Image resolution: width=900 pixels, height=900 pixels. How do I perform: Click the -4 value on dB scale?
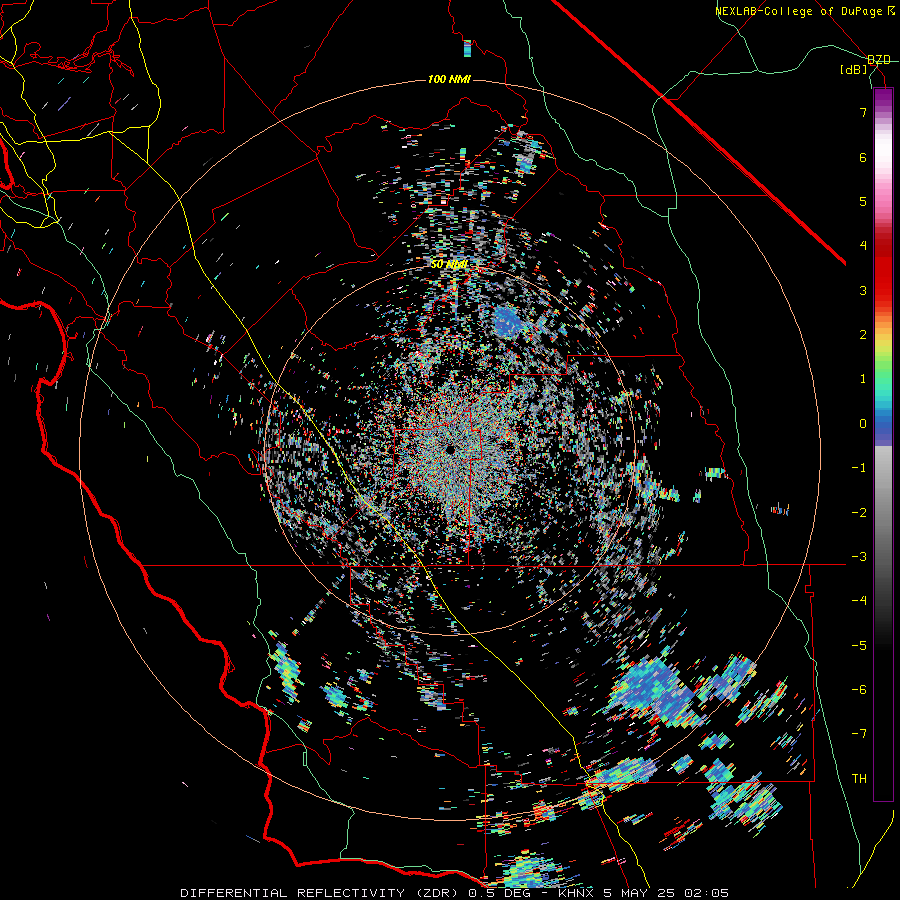point(859,601)
